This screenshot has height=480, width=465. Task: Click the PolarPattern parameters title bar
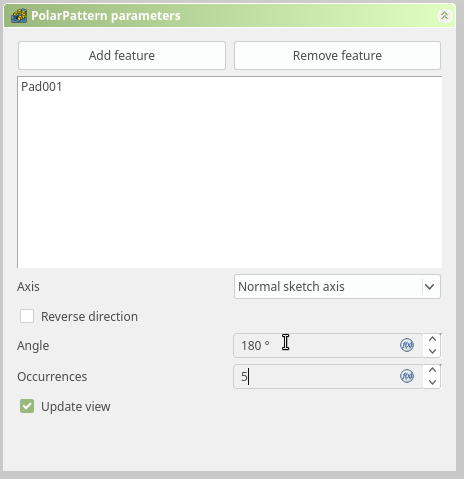(x=229, y=16)
